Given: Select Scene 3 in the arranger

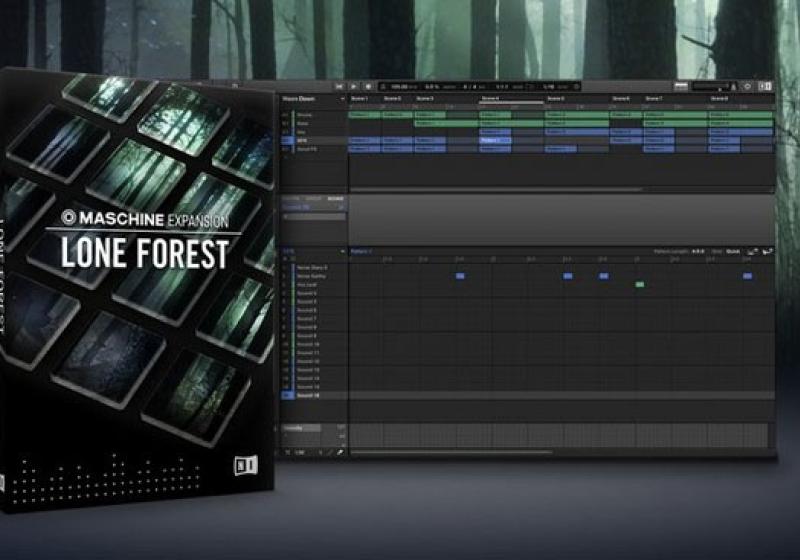Looking at the screenshot, I should [x=424, y=98].
